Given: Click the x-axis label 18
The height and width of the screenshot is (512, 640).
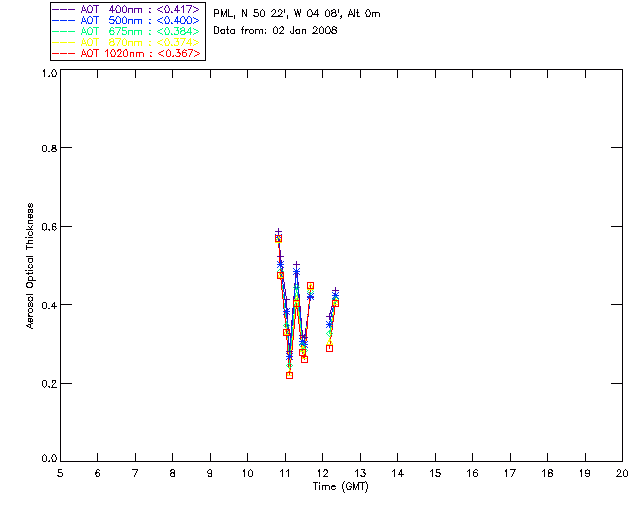Looking at the screenshot, I should (547, 473).
